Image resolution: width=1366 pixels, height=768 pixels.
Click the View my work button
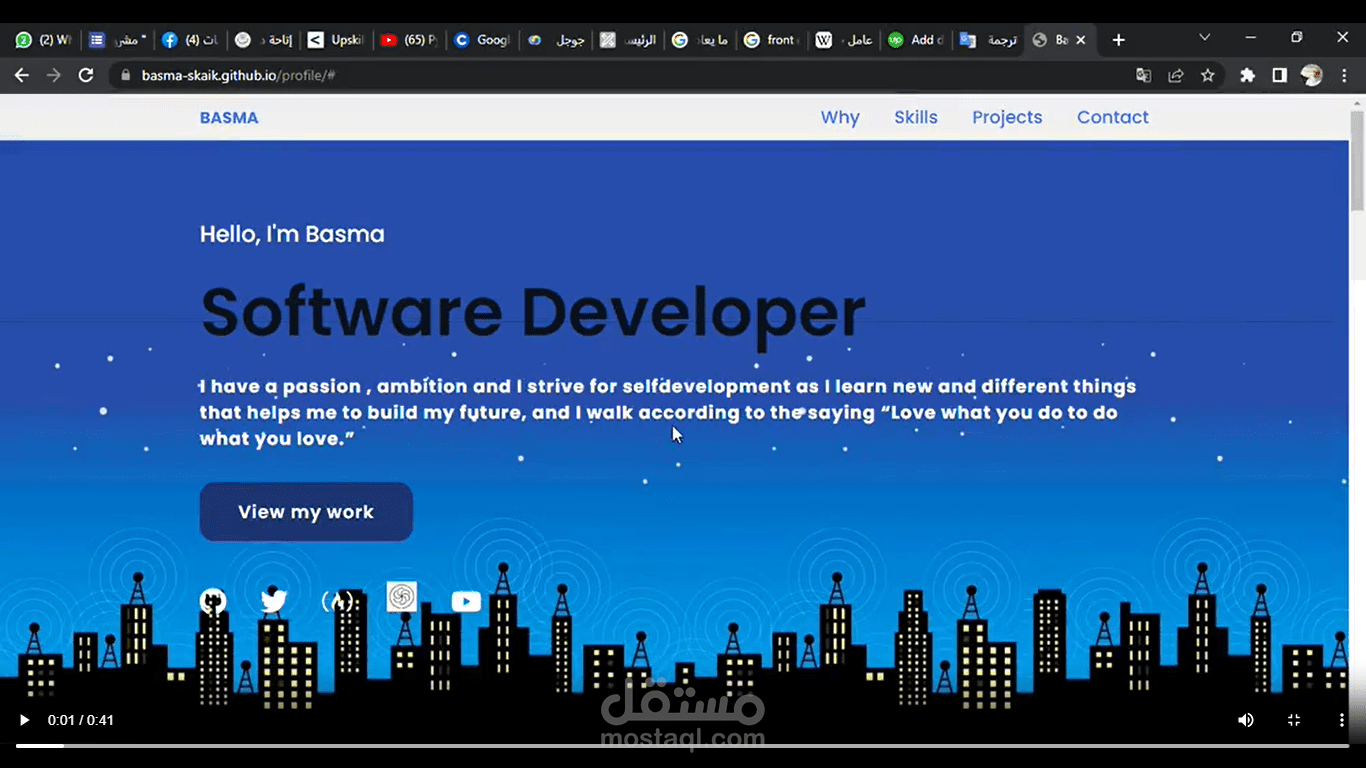(x=306, y=512)
